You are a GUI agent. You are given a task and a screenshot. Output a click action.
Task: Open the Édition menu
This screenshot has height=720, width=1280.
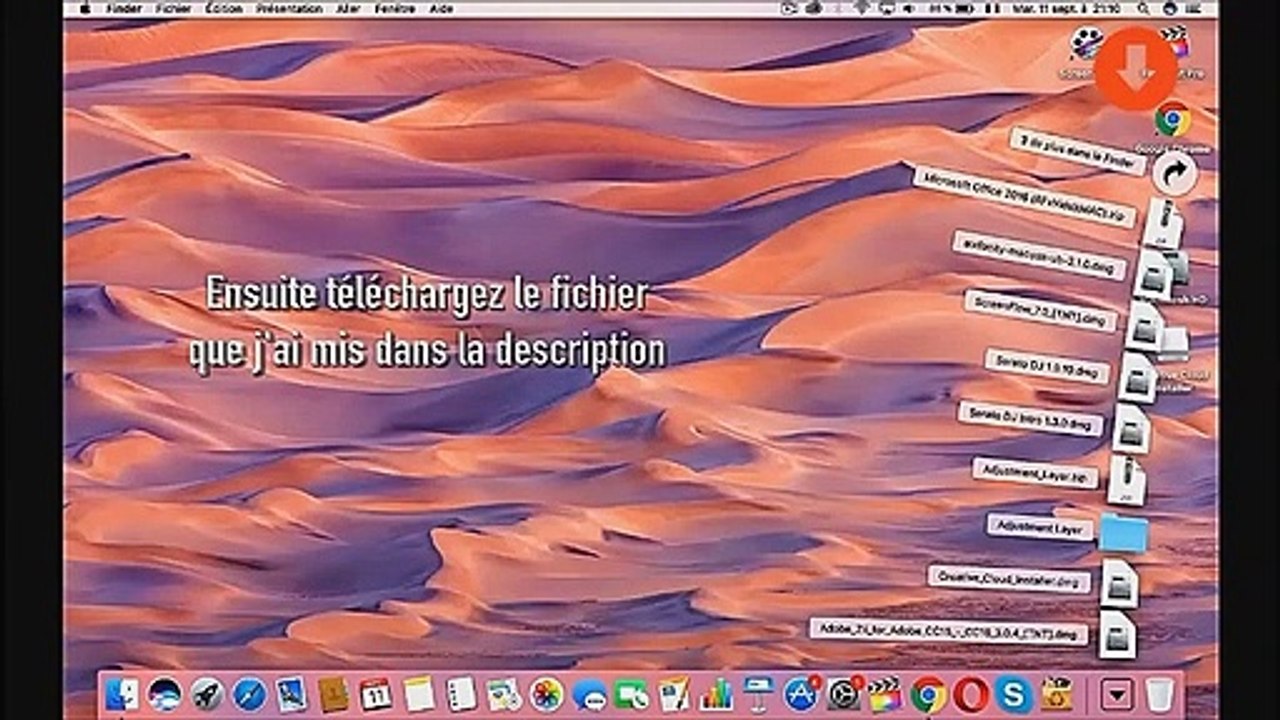tap(223, 8)
